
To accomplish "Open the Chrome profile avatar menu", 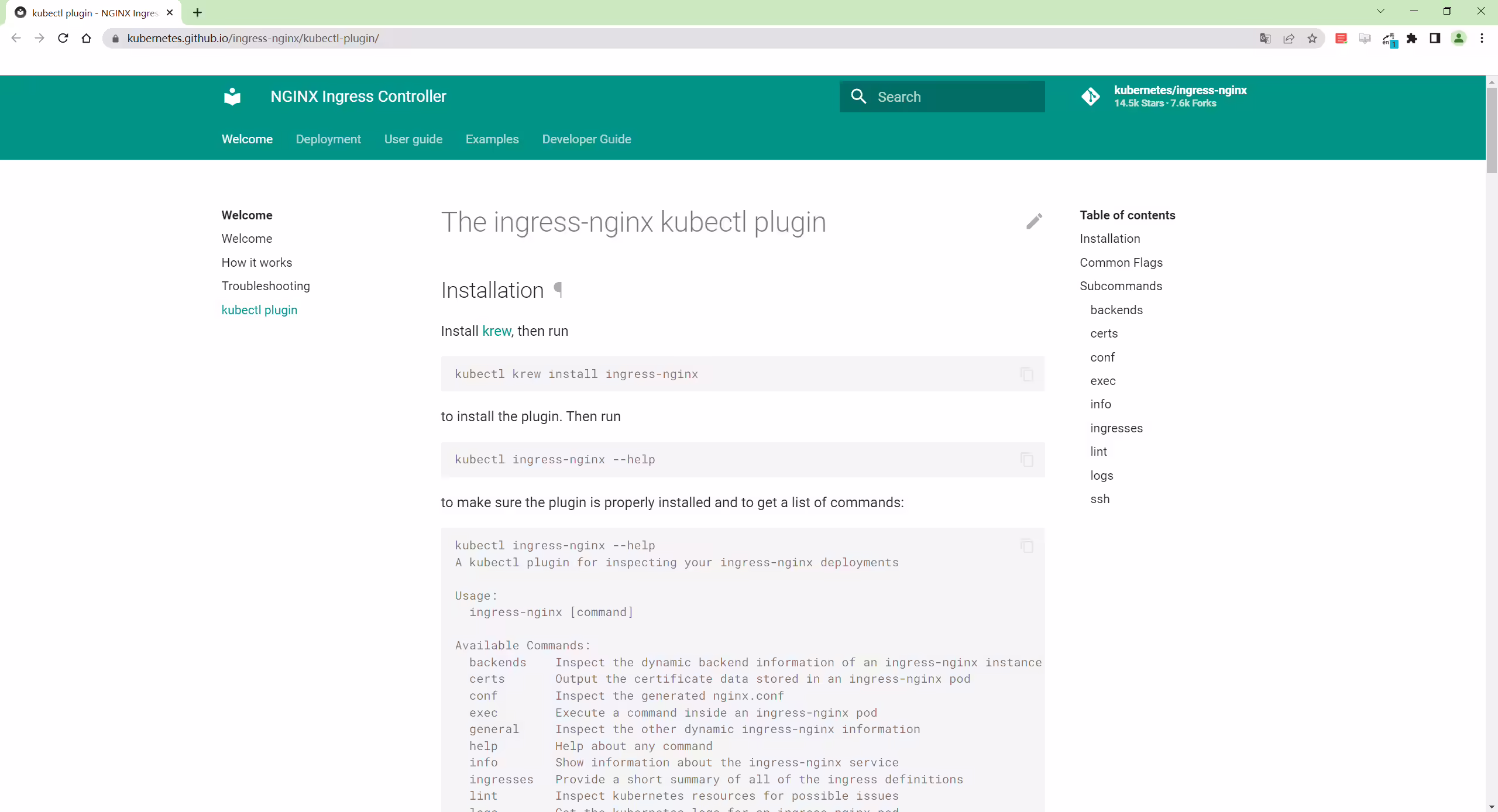I will 1459,39.
